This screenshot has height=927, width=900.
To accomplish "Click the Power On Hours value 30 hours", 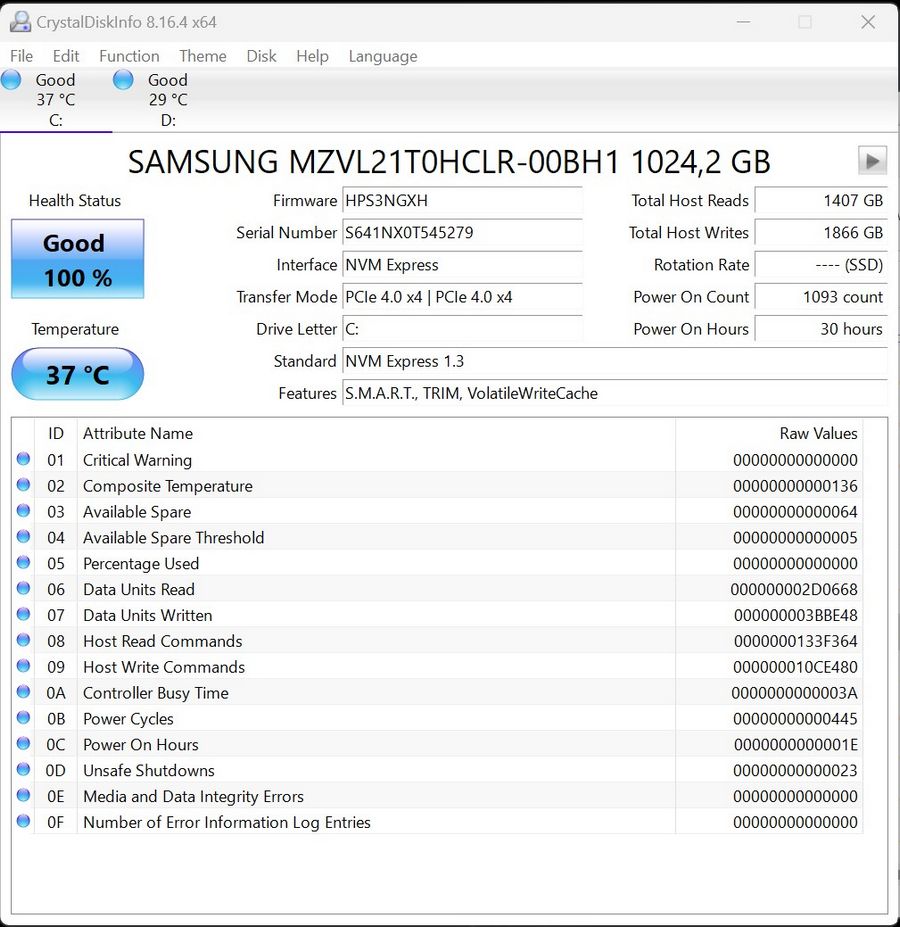I will [821, 329].
